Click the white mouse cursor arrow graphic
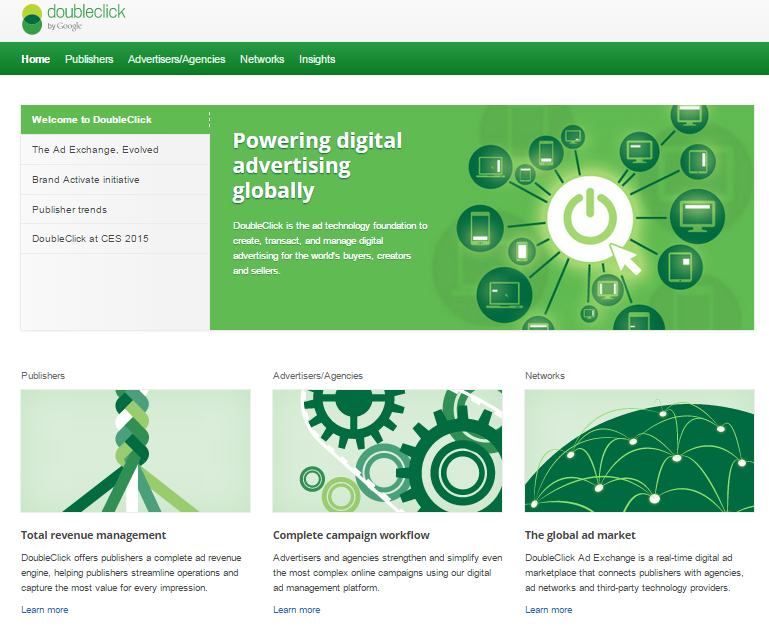The width and height of the screenshot is (769, 634). [626, 257]
